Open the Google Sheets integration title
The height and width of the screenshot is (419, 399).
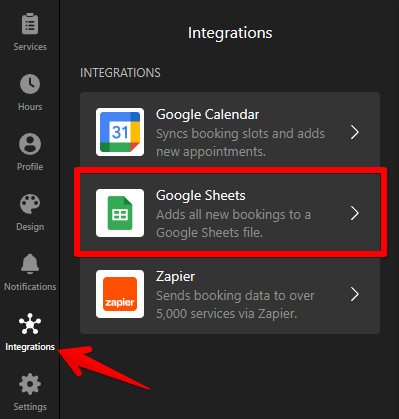tap(201, 196)
